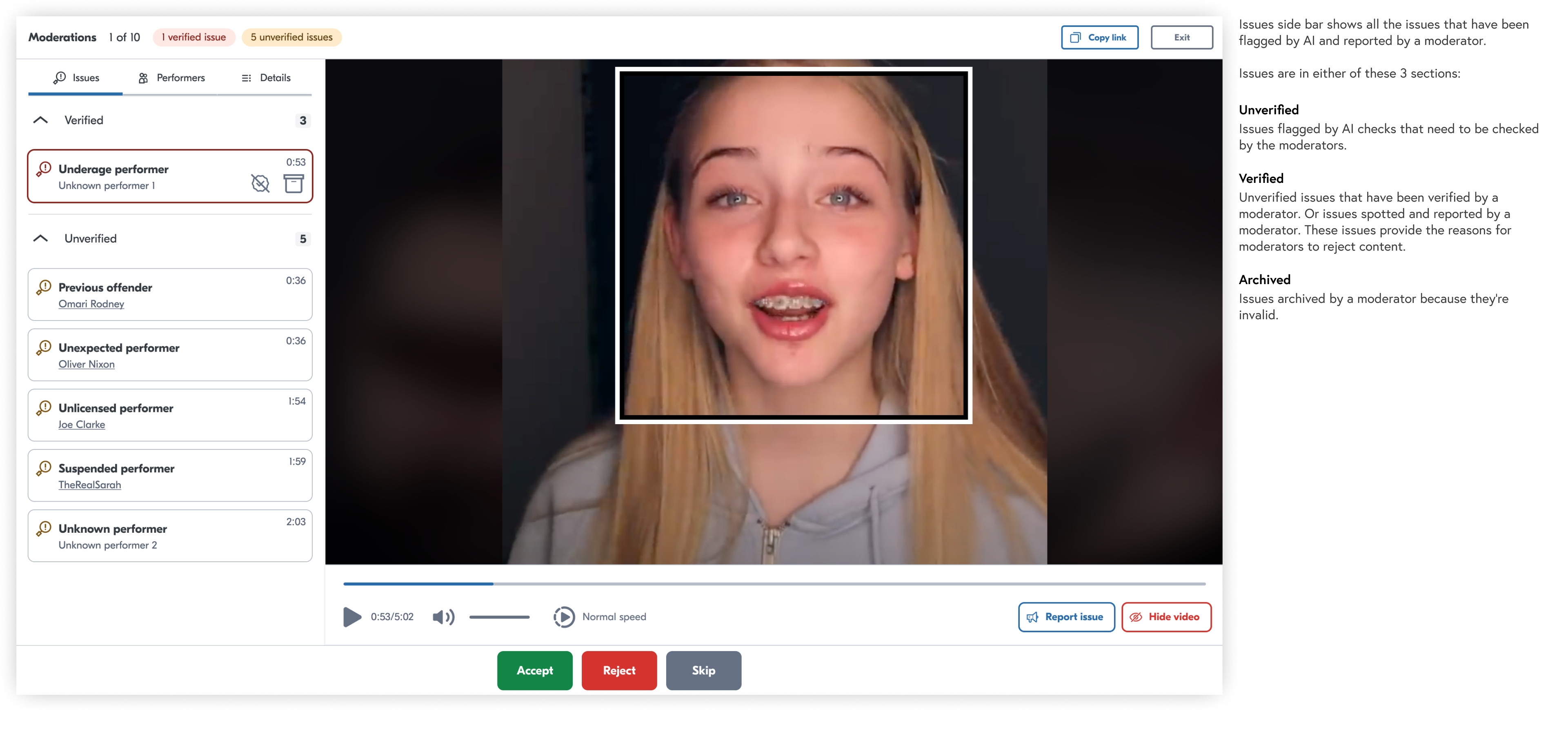This screenshot has height=734, width=1568.
Task: Select the Unlicensed performer issue card
Action: 170,415
